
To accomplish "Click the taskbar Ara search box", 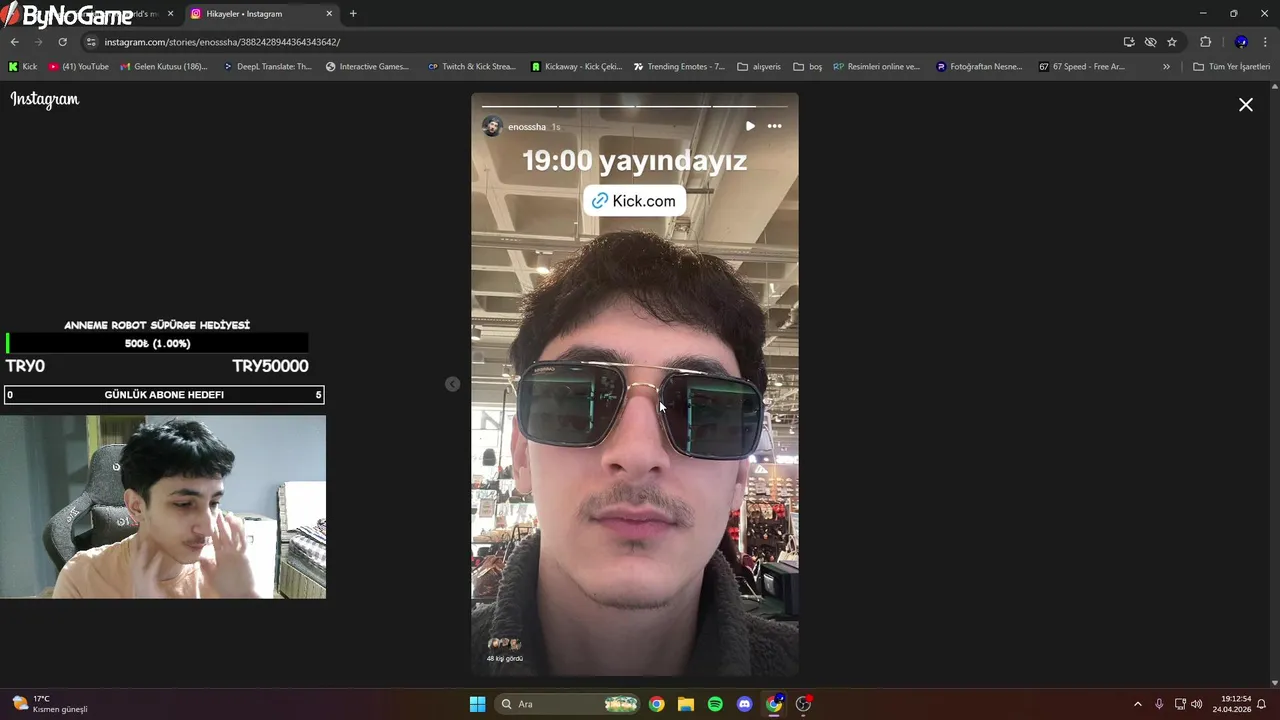I will click(568, 704).
